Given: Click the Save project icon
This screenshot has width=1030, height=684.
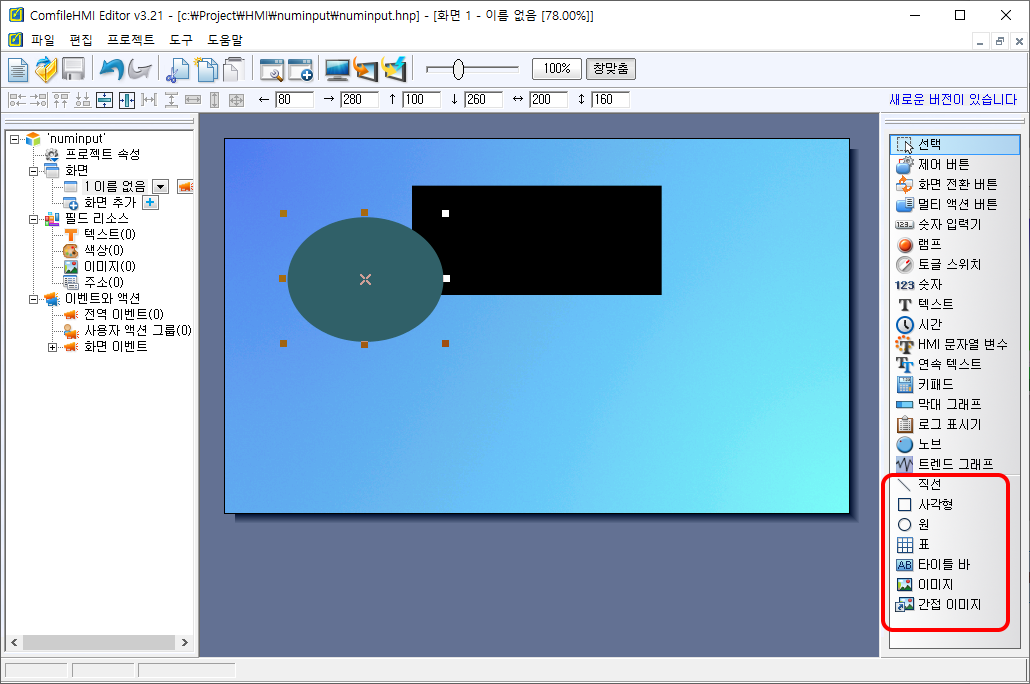Looking at the screenshot, I should click(73, 69).
